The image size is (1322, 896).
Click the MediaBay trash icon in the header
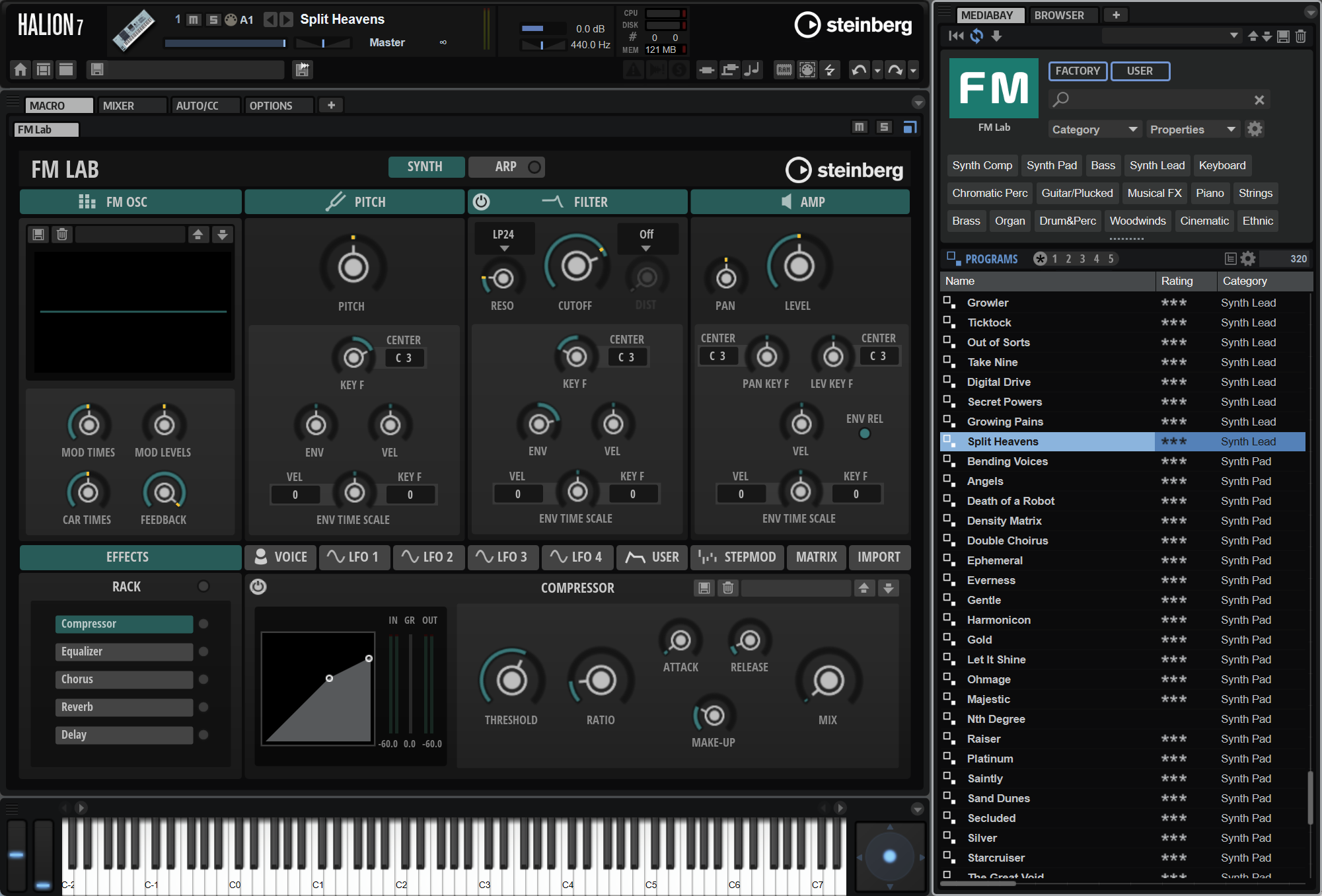pyautogui.click(x=1300, y=36)
